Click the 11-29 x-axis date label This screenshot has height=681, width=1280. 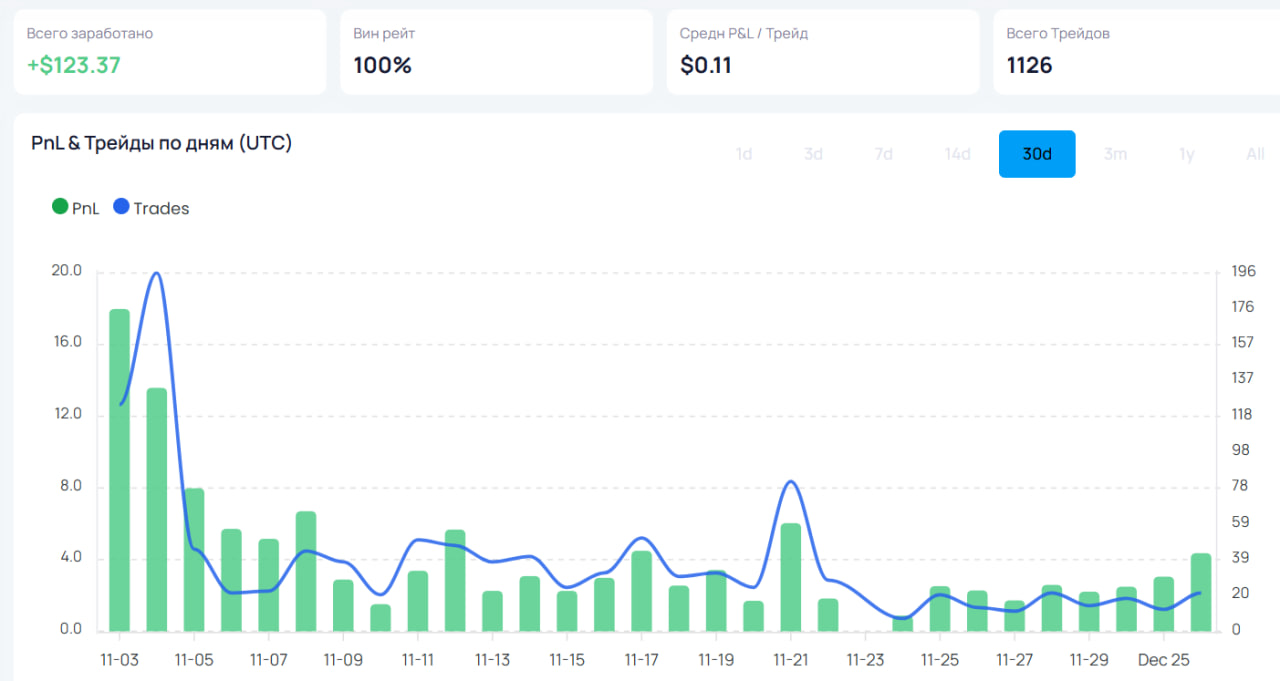click(1089, 660)
